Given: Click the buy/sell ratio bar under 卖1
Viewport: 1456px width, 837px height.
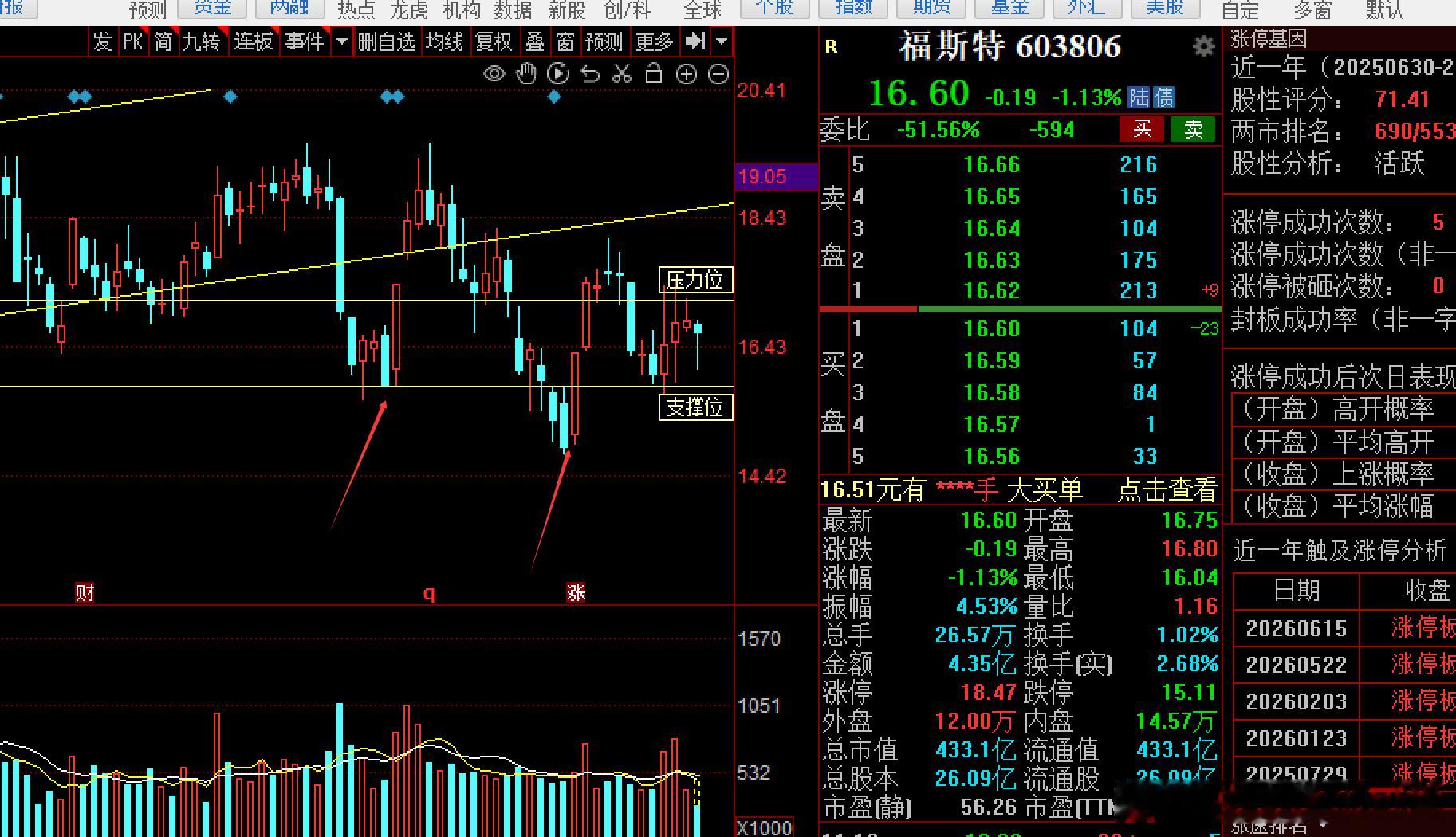Looking at the screenshot, I should pos(1020,309).
